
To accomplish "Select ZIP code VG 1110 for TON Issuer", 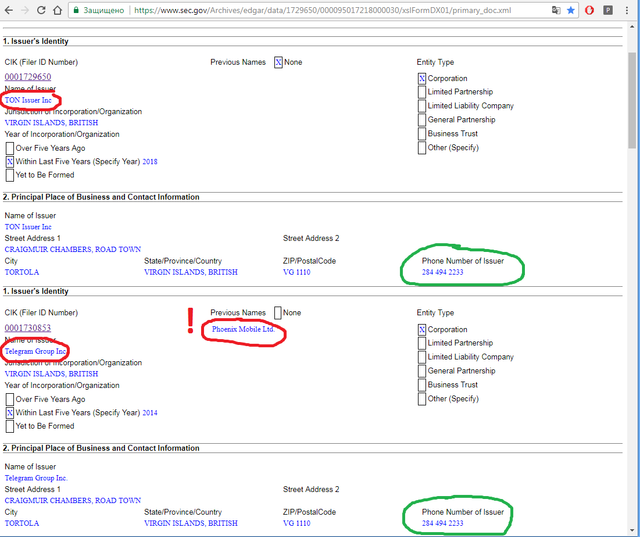I will [x=297, y=272].
